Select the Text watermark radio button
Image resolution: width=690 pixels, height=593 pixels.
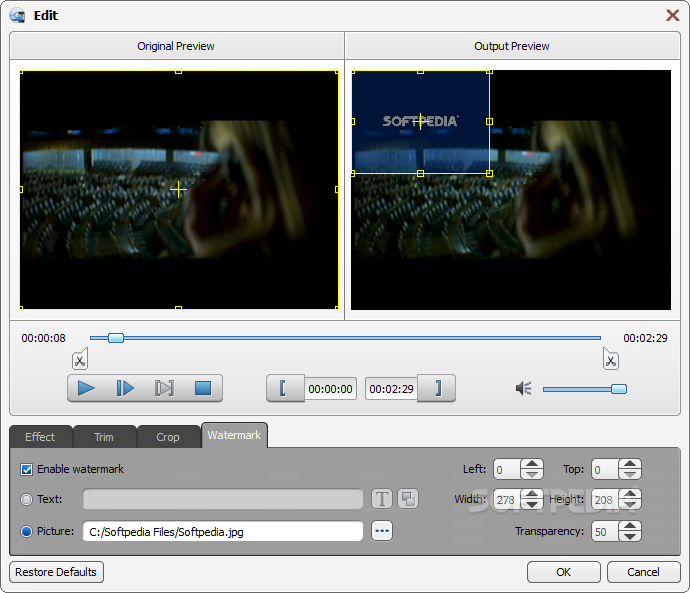click(26, 499)
